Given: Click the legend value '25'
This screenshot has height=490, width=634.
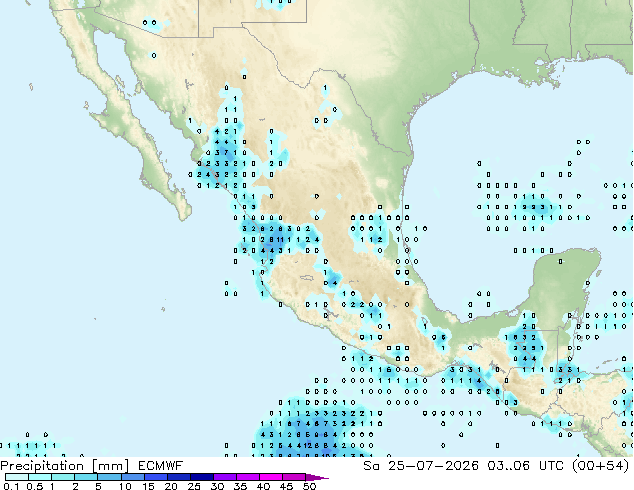Looking at the screenshot, I should tap(194, 486).
